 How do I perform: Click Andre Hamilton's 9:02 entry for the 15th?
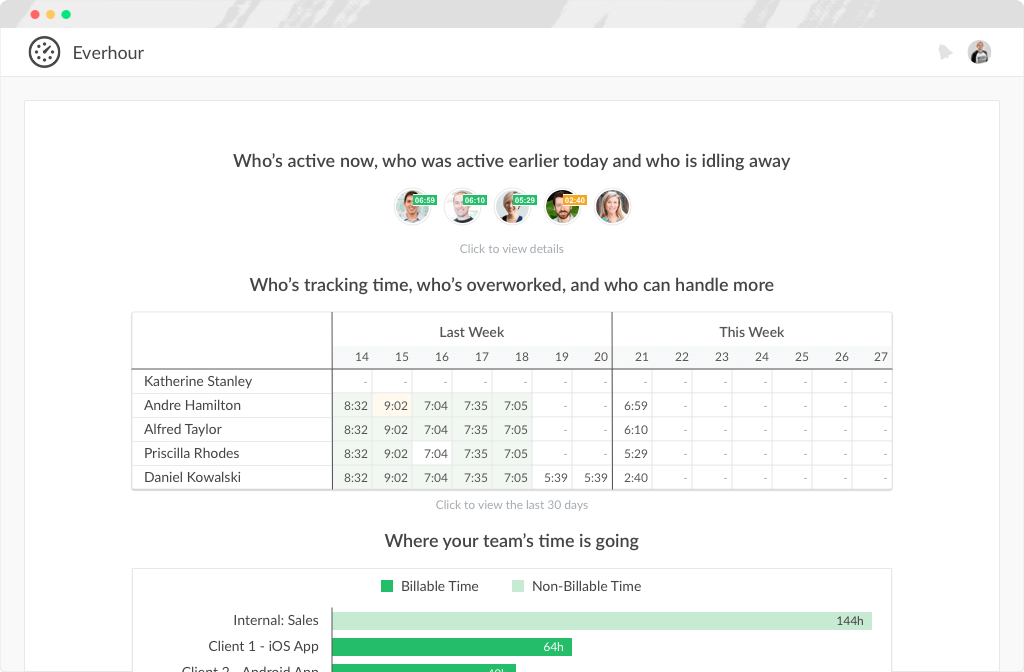396,405
